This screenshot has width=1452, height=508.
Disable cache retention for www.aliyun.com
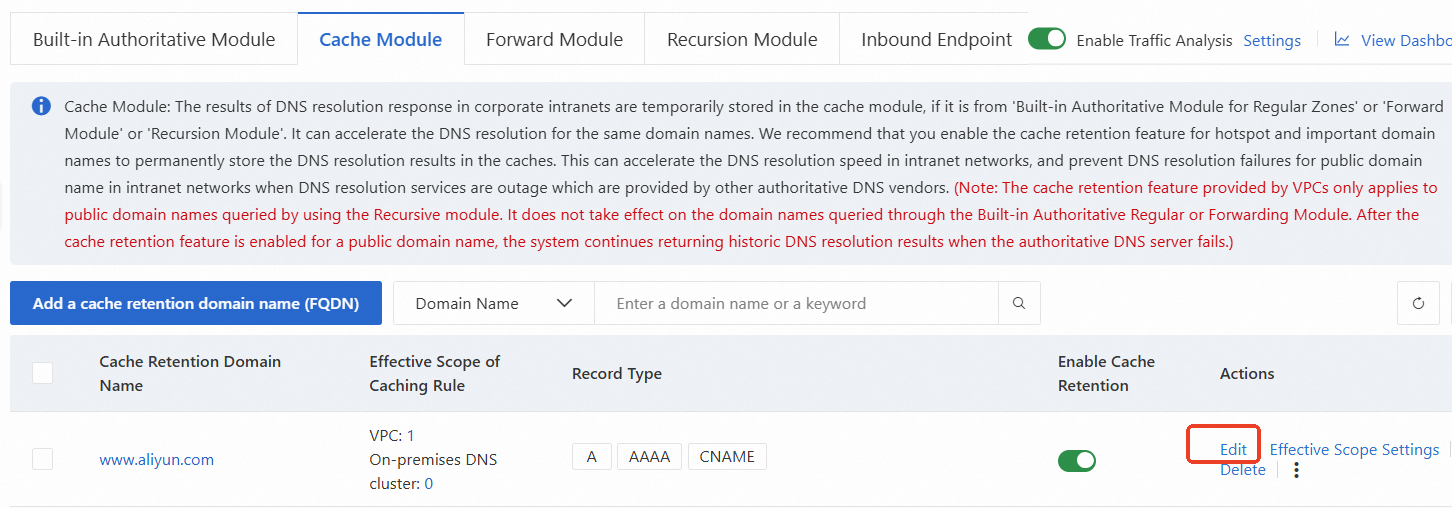point(1076,460)
